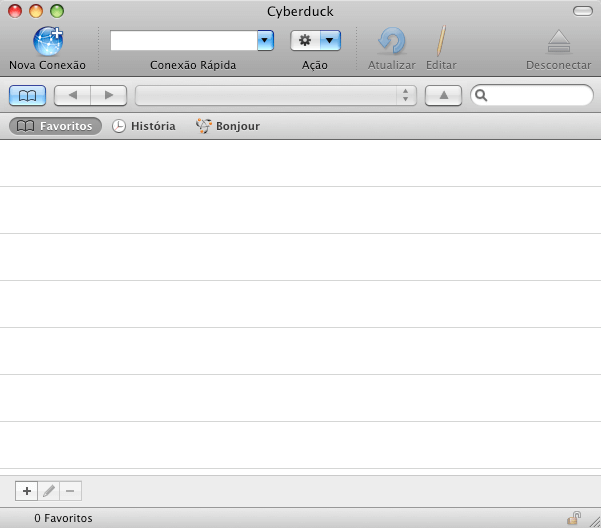Image resolution: width=601 pixels, height=528 pixels.
Task: Click the Atualizar refresh icon
Action: [x=391, y=41]
